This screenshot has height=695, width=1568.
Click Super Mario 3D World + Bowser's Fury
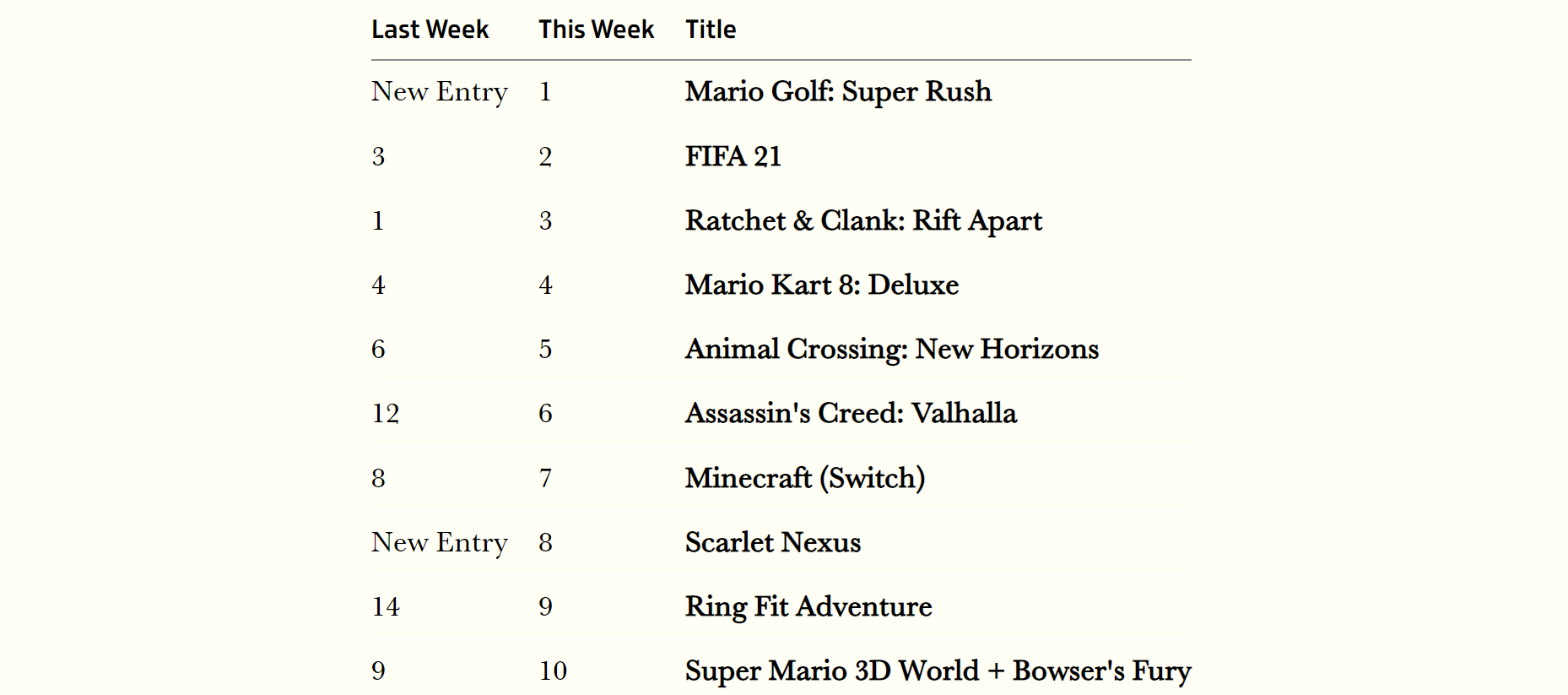pos(938,671)
